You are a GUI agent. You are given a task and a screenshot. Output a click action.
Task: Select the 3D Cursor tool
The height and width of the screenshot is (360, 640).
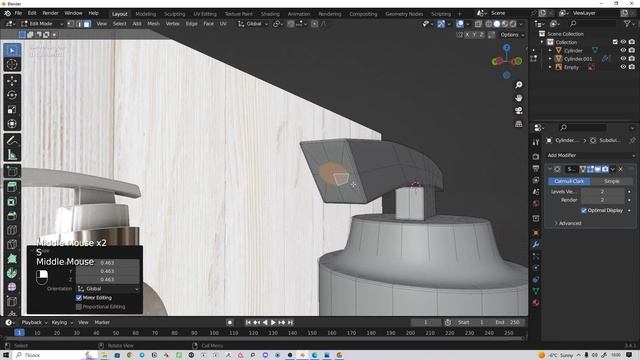tap(12, 64)
